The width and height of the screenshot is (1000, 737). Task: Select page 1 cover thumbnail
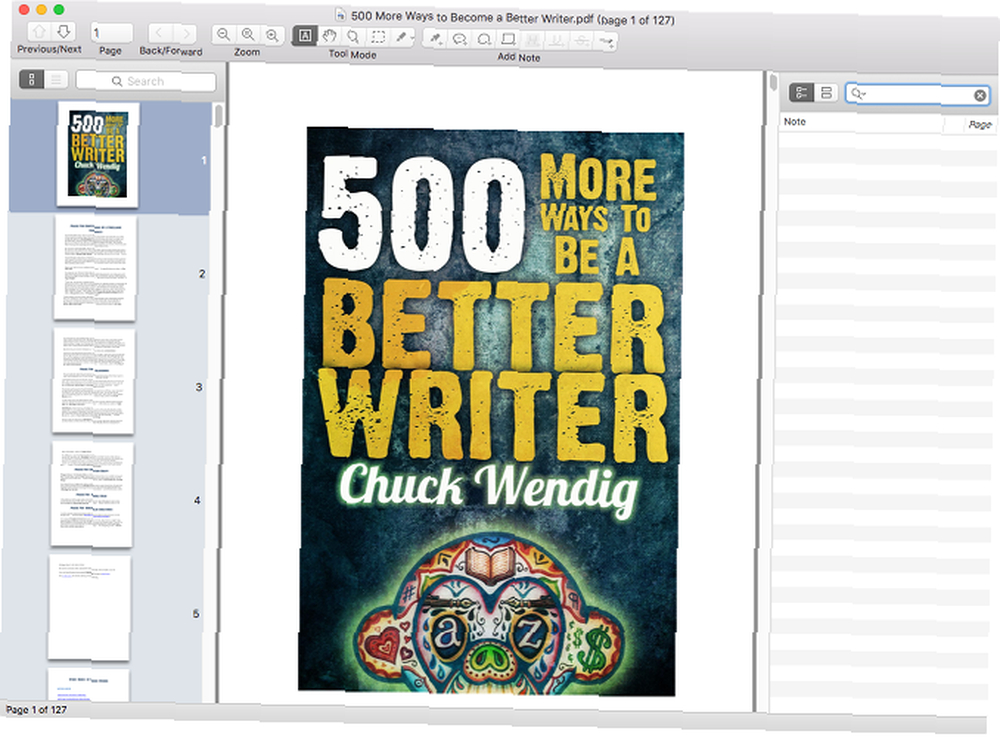pos(98,156)
